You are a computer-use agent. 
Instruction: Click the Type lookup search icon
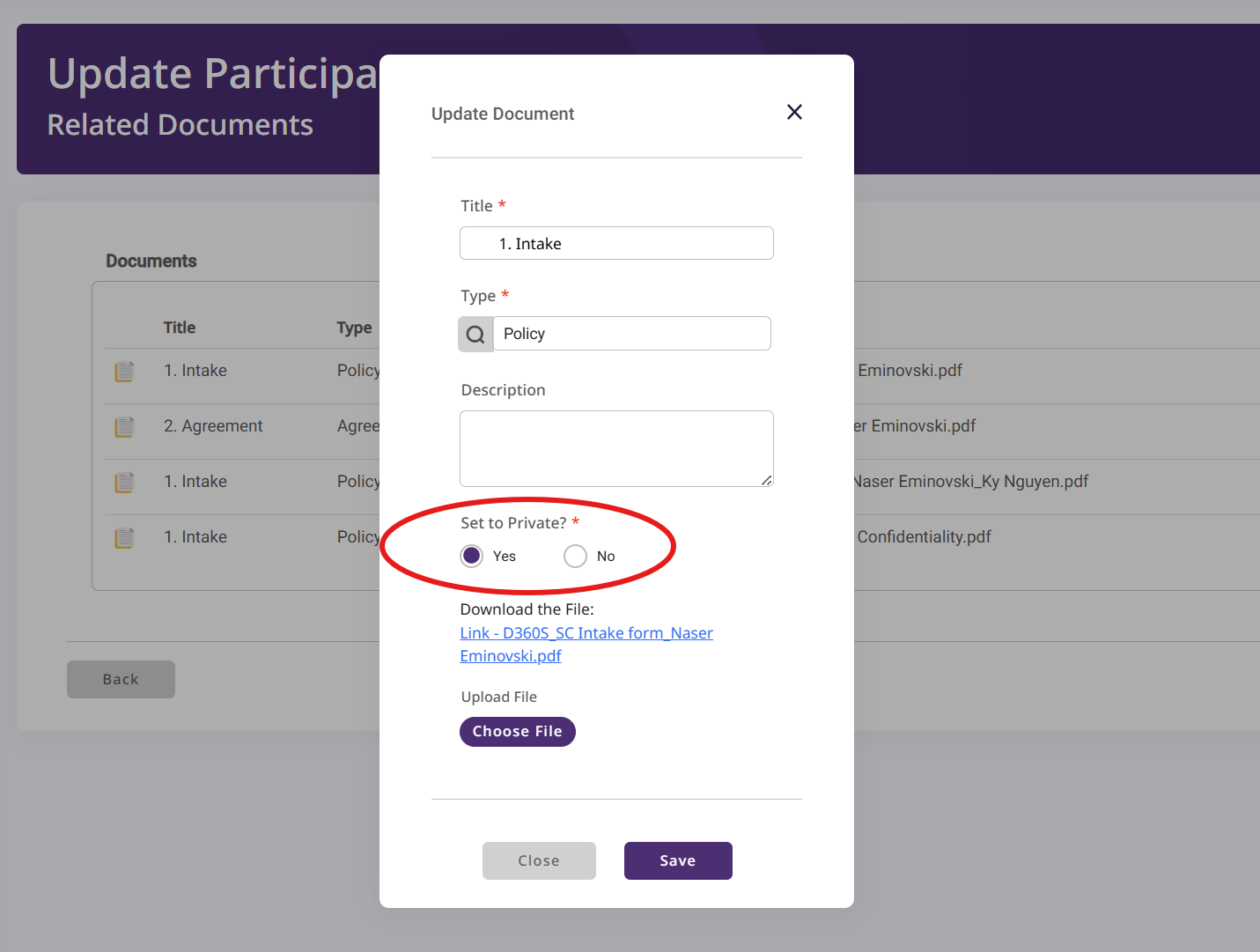click(475, 335)
